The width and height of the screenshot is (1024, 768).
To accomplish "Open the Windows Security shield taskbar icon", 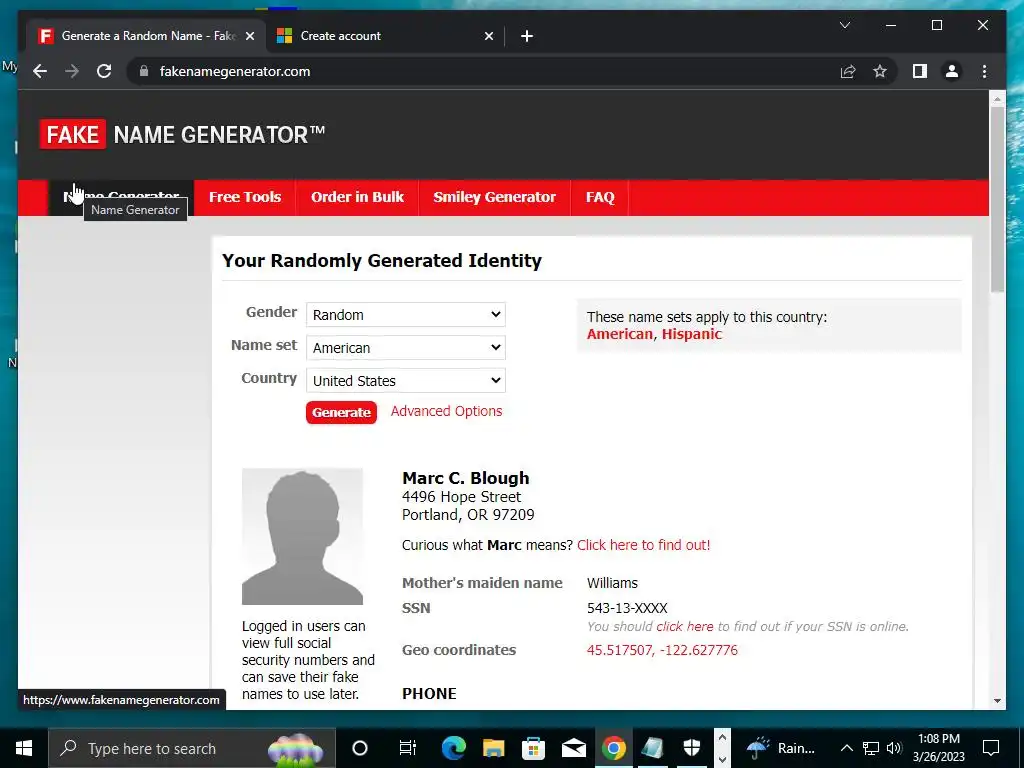I will coord(692,748).
